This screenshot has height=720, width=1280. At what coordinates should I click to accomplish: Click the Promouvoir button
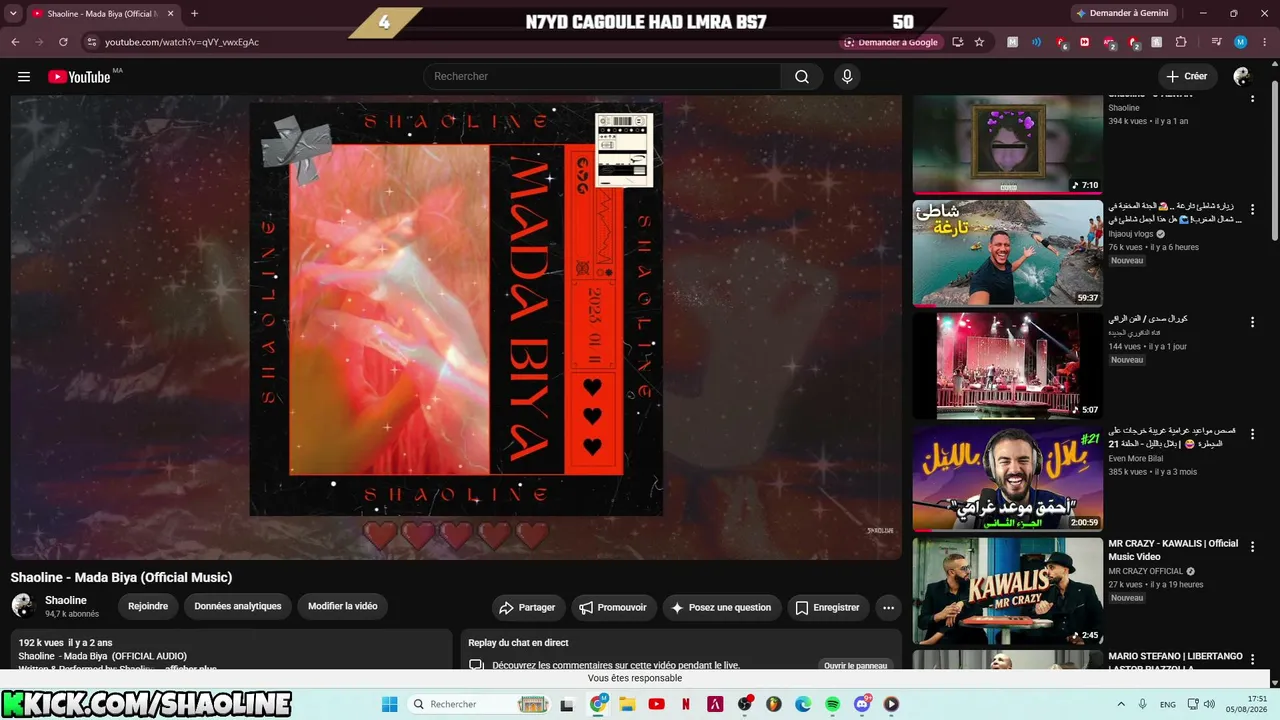613,607
